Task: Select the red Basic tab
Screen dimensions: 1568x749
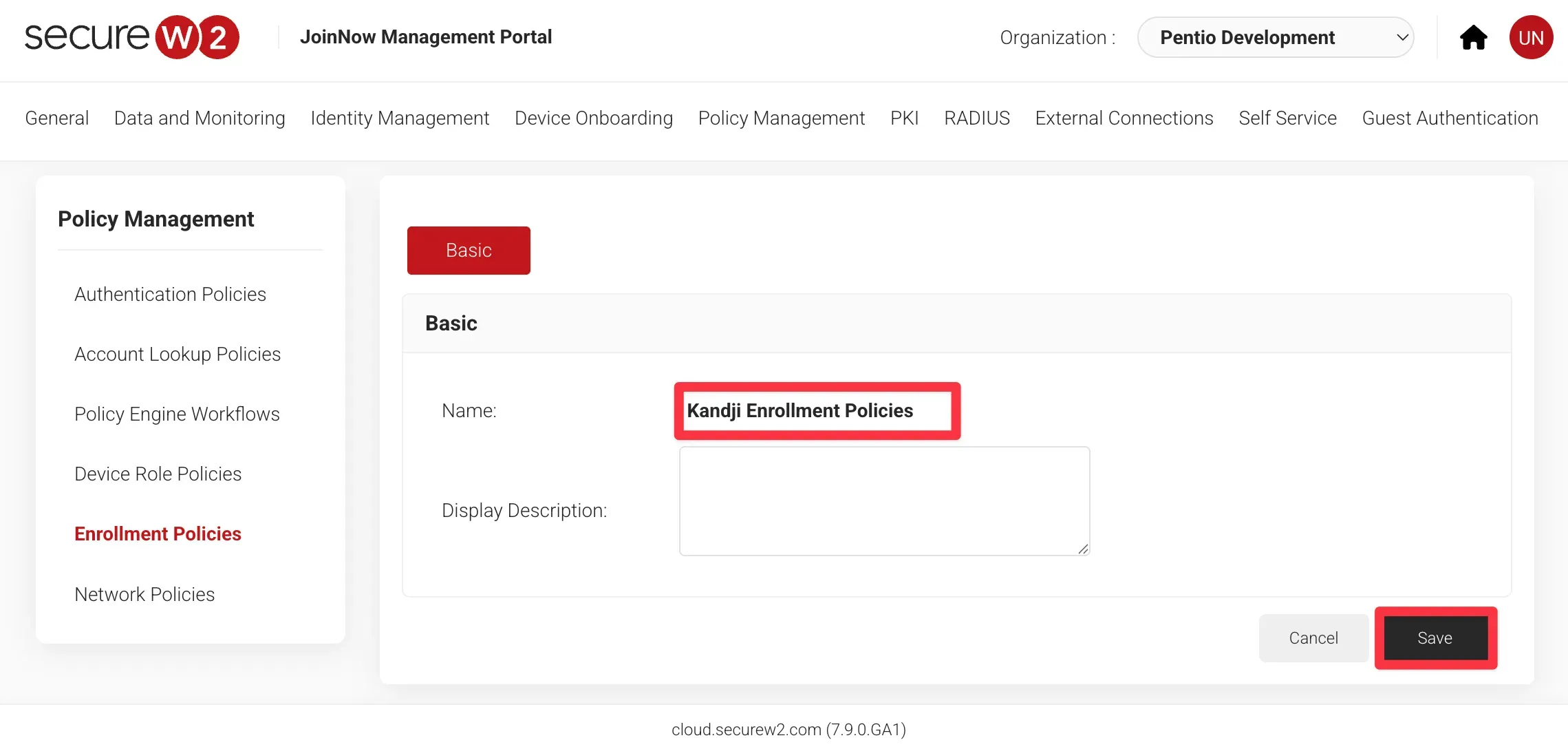Action: tap(468, 251)
